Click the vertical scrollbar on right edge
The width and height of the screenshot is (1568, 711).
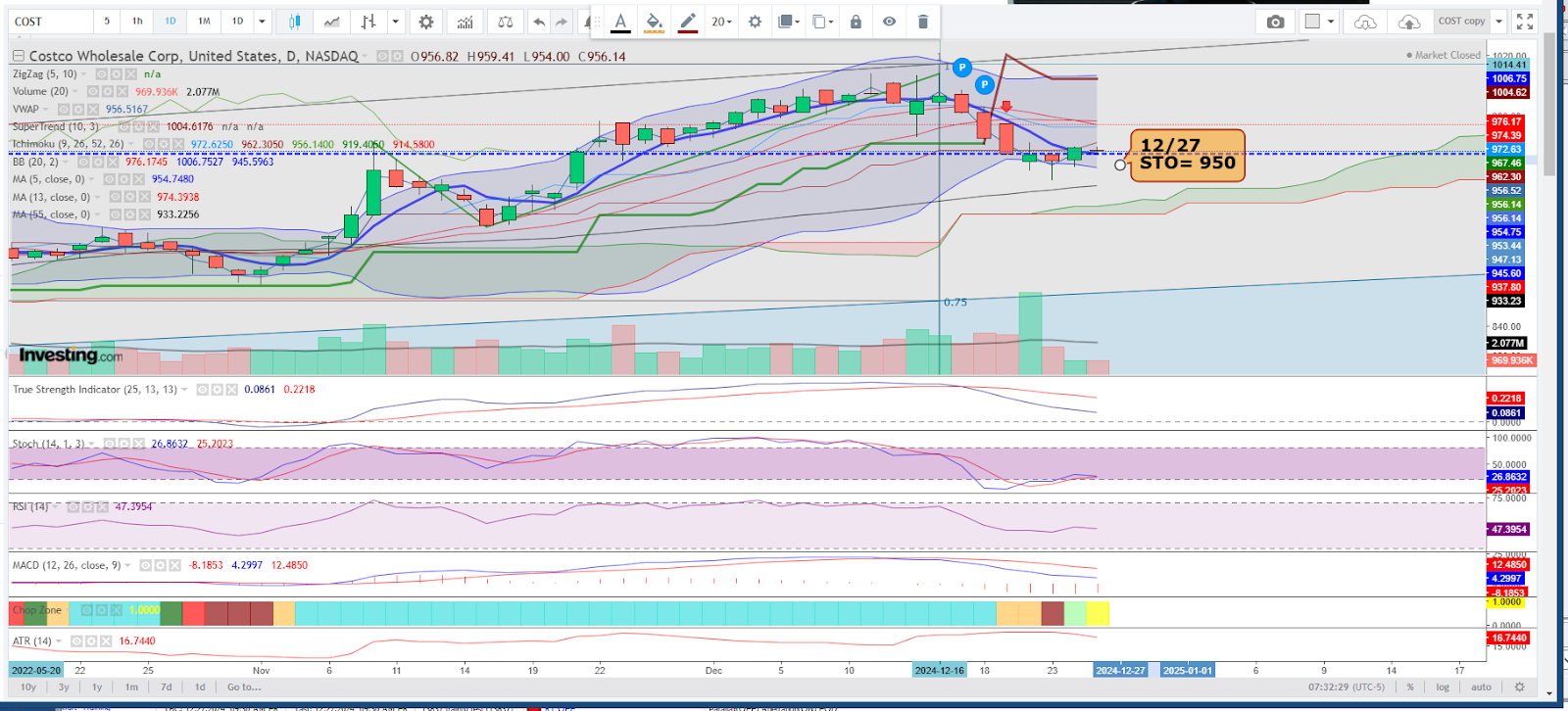1548,104
